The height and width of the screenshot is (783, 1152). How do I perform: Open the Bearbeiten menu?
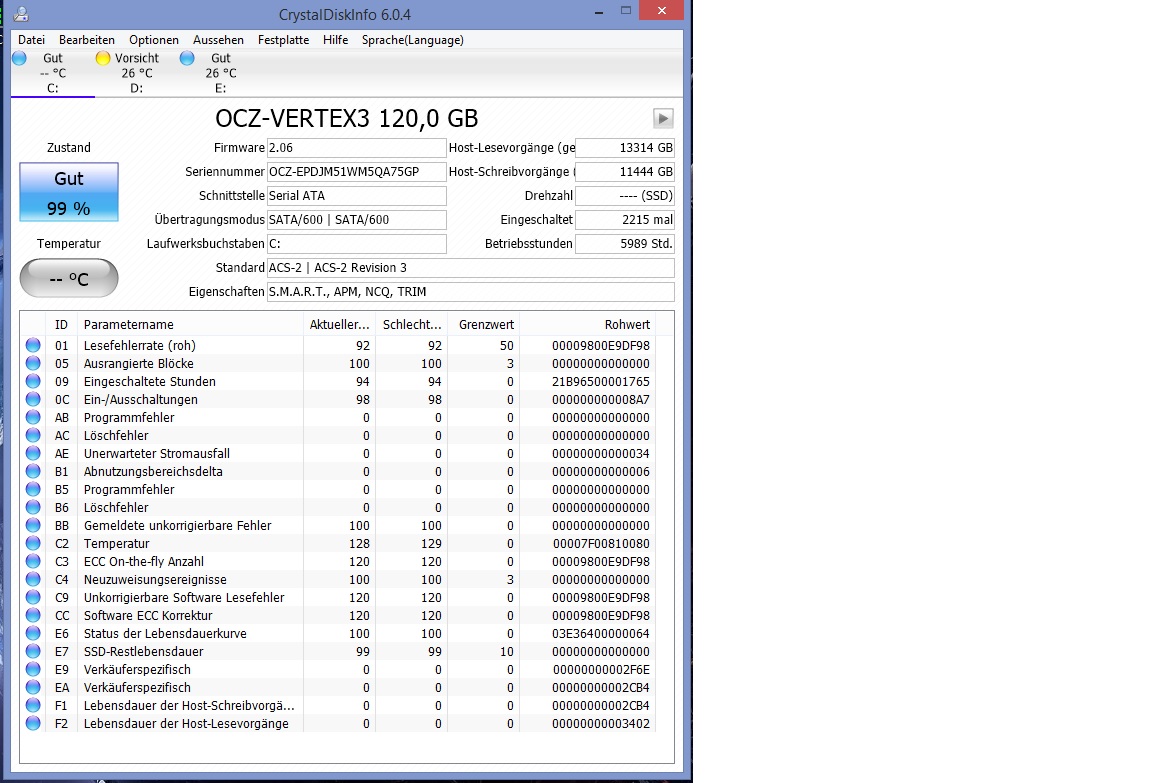(87, 40)
